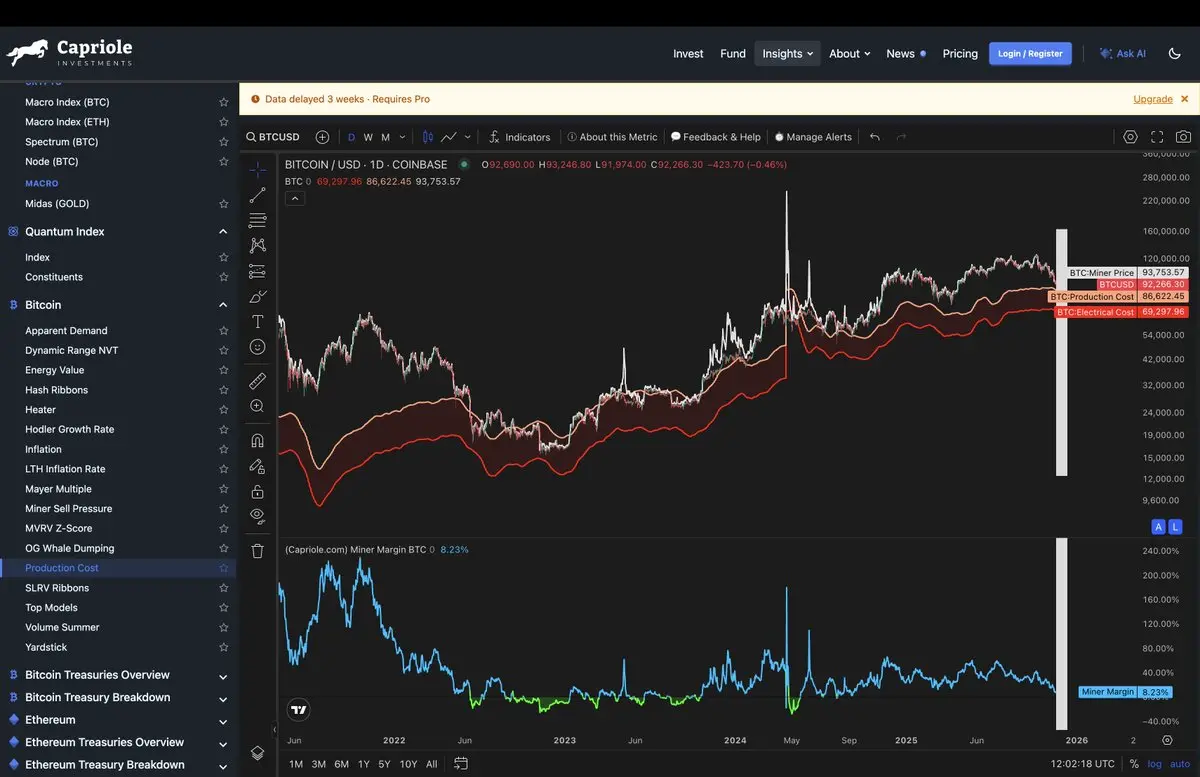Open chart settings gear icon

click(x=1130, y=137)
